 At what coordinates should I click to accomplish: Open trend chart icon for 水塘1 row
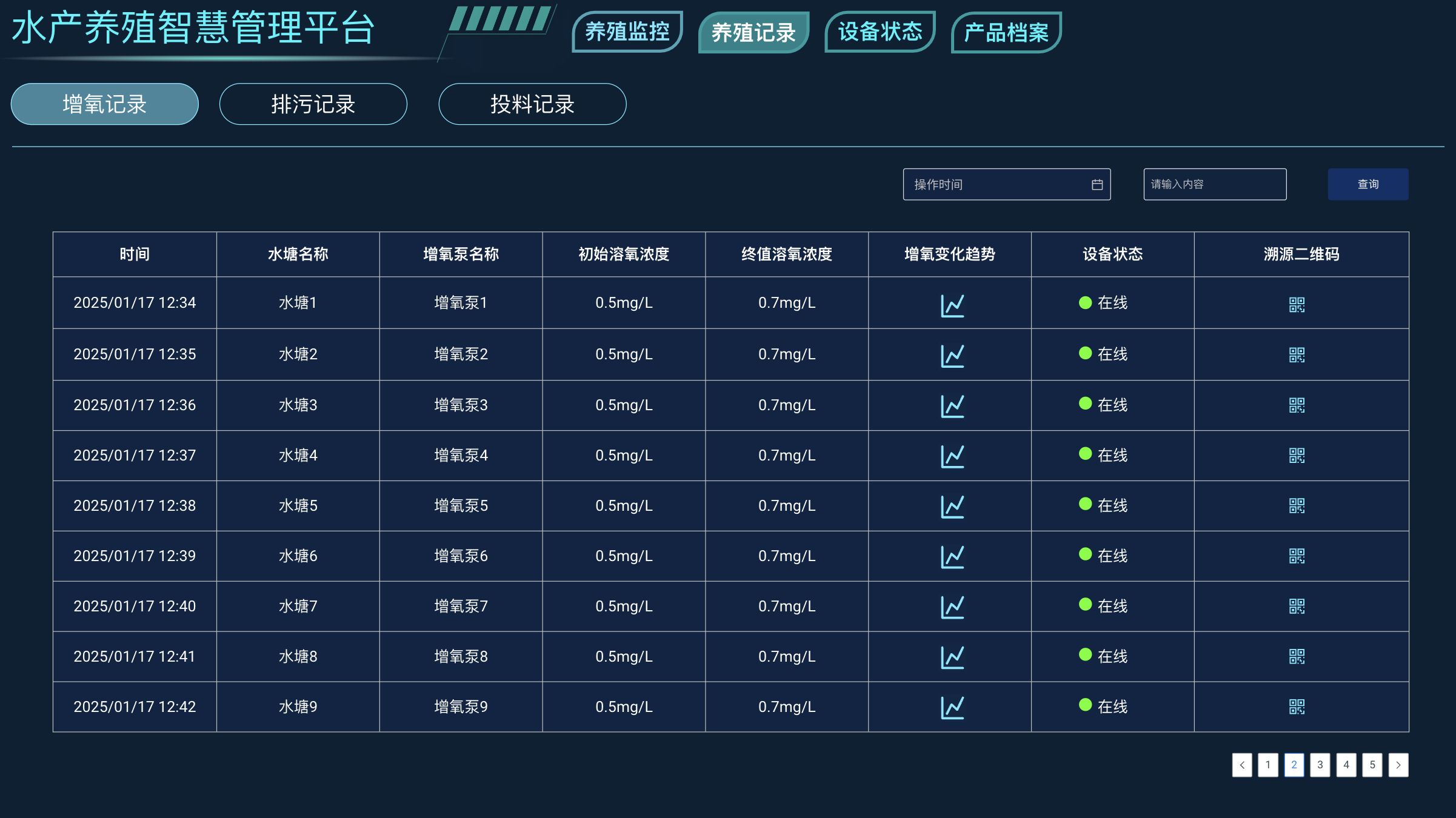pyautogui.click(x=952, y=305)
